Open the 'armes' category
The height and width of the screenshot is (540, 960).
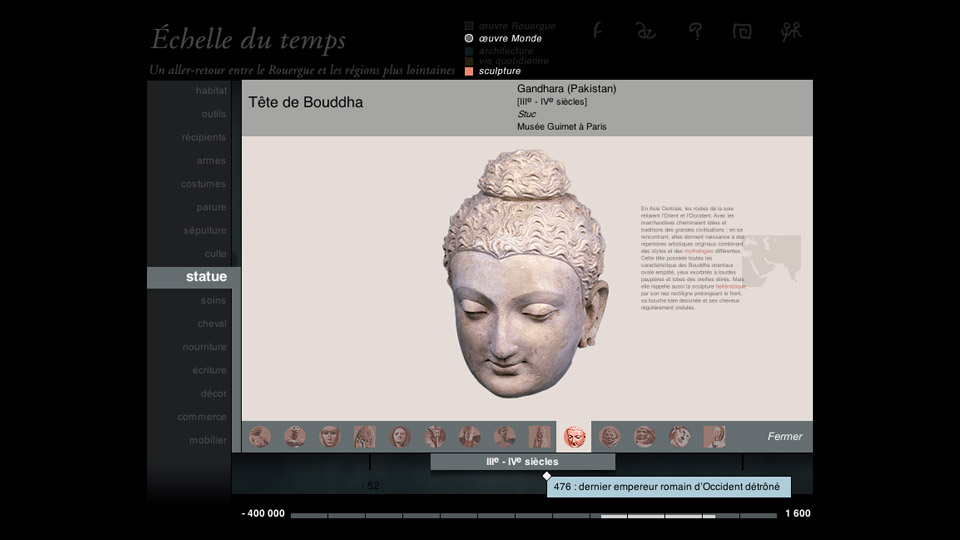click(x=211, y=160)
